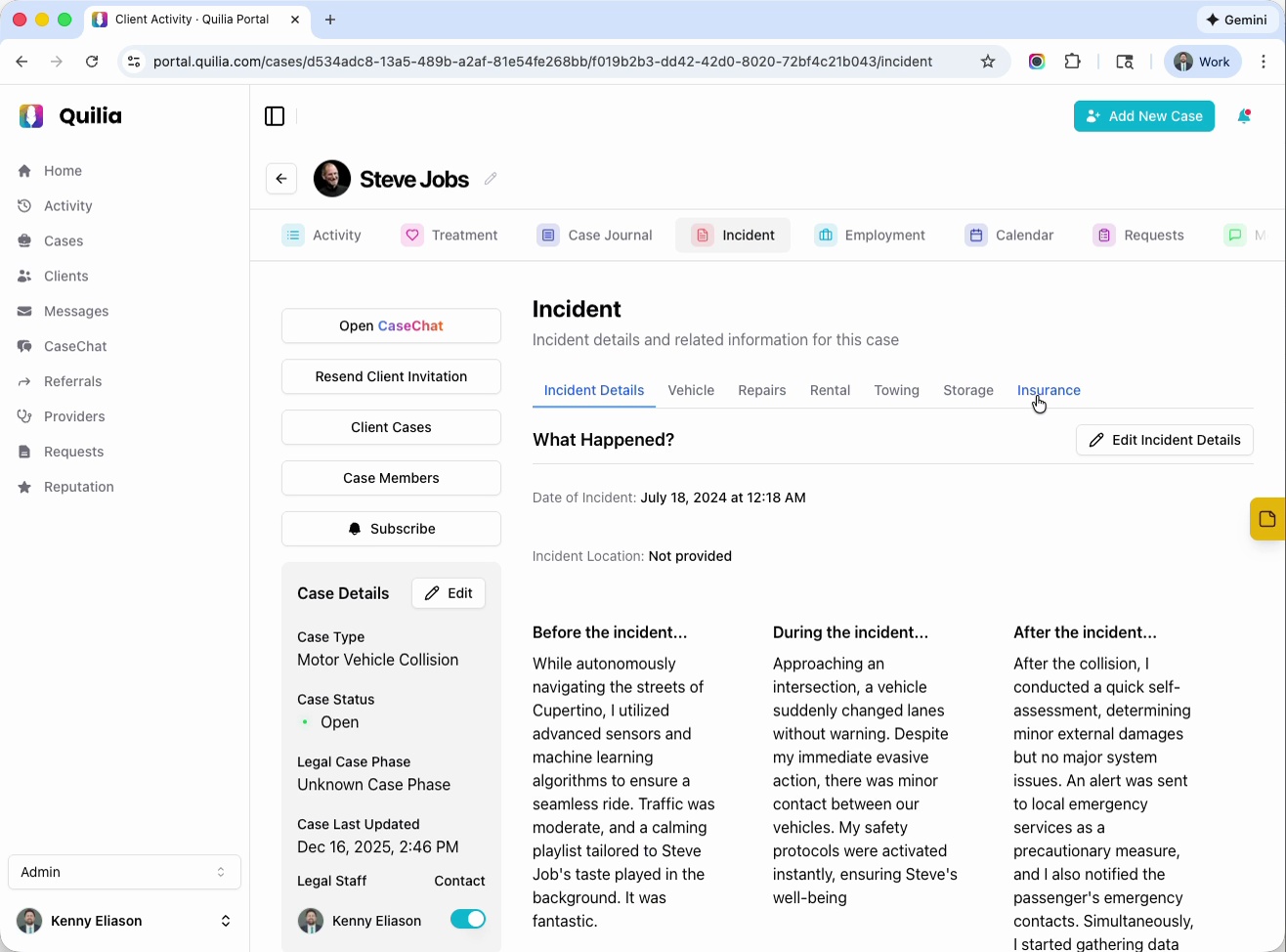Open the yellow sticky note icon

click(1266, 519)
